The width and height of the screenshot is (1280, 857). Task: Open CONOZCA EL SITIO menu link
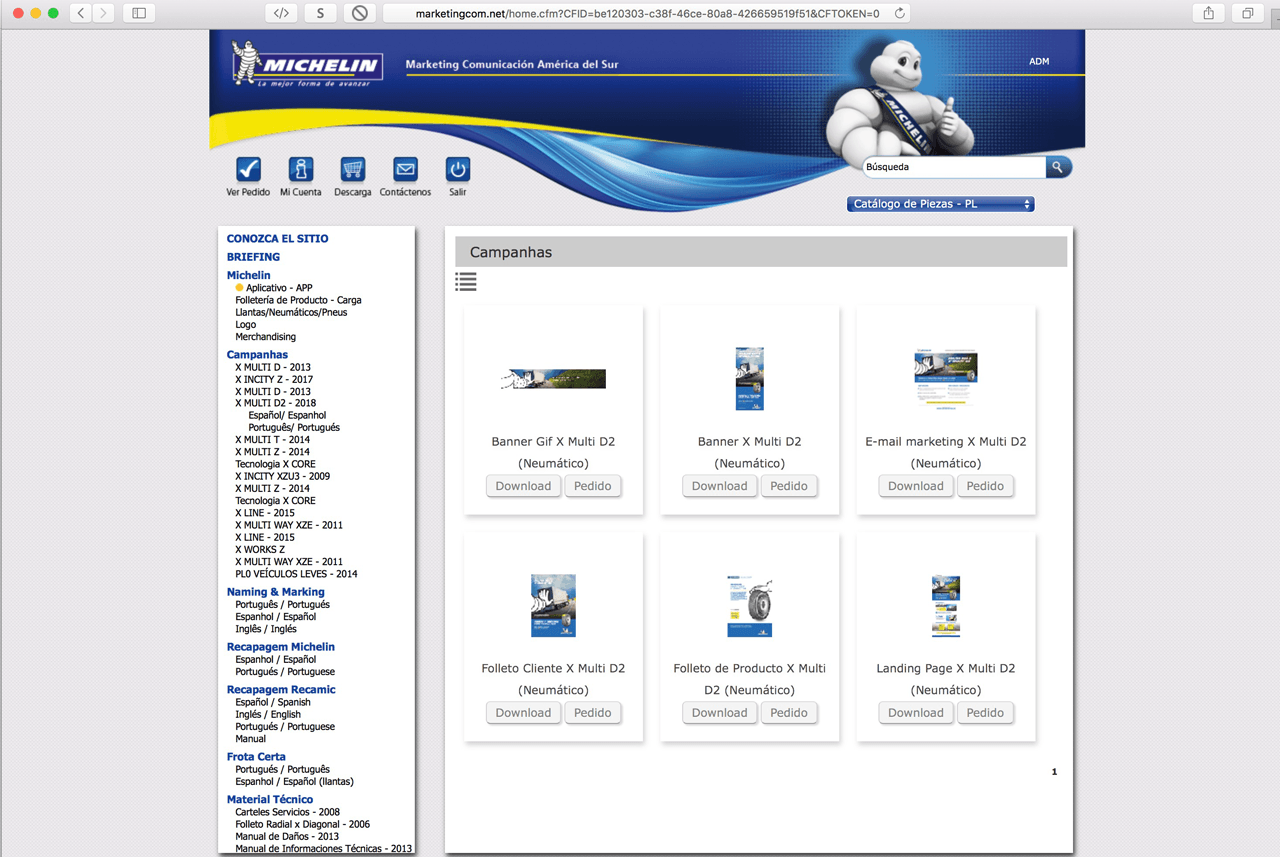277,239
